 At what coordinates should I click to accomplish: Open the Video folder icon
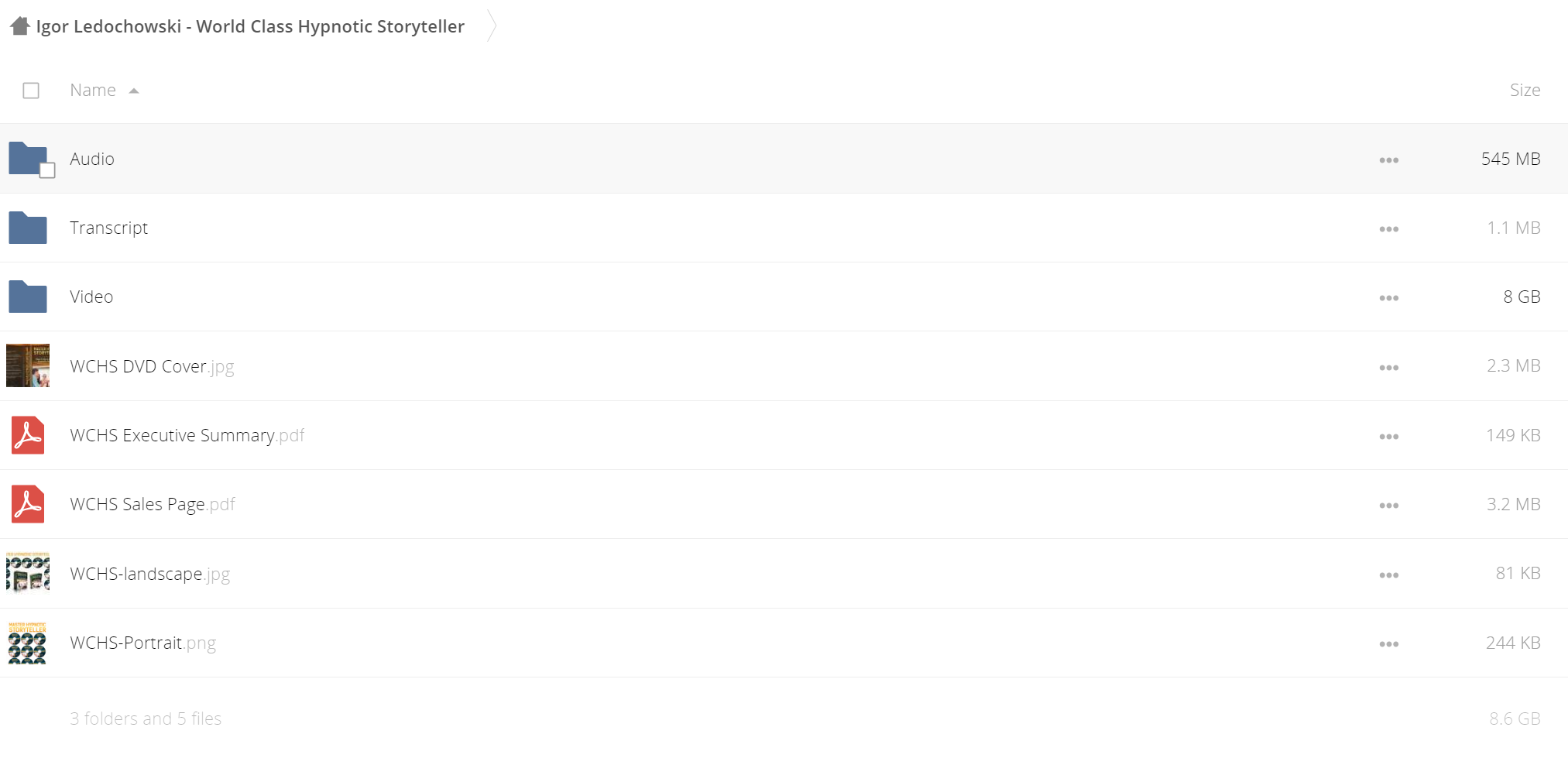(x=28, y=297)
